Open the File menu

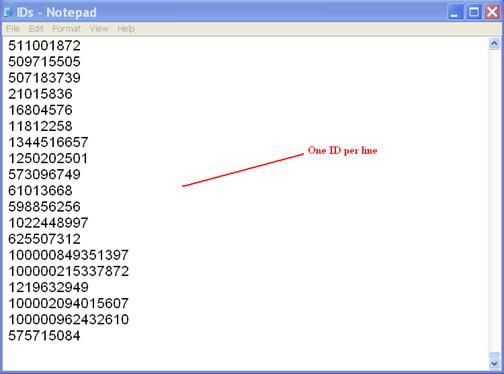[13, 29]
